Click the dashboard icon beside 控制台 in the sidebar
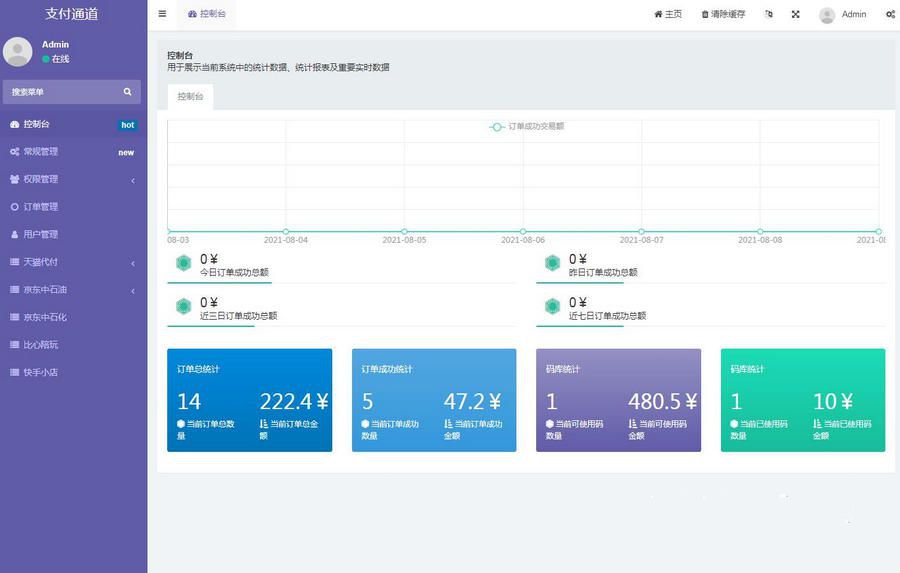This screenshot has width=900, height=573. [x=14, y=124]
